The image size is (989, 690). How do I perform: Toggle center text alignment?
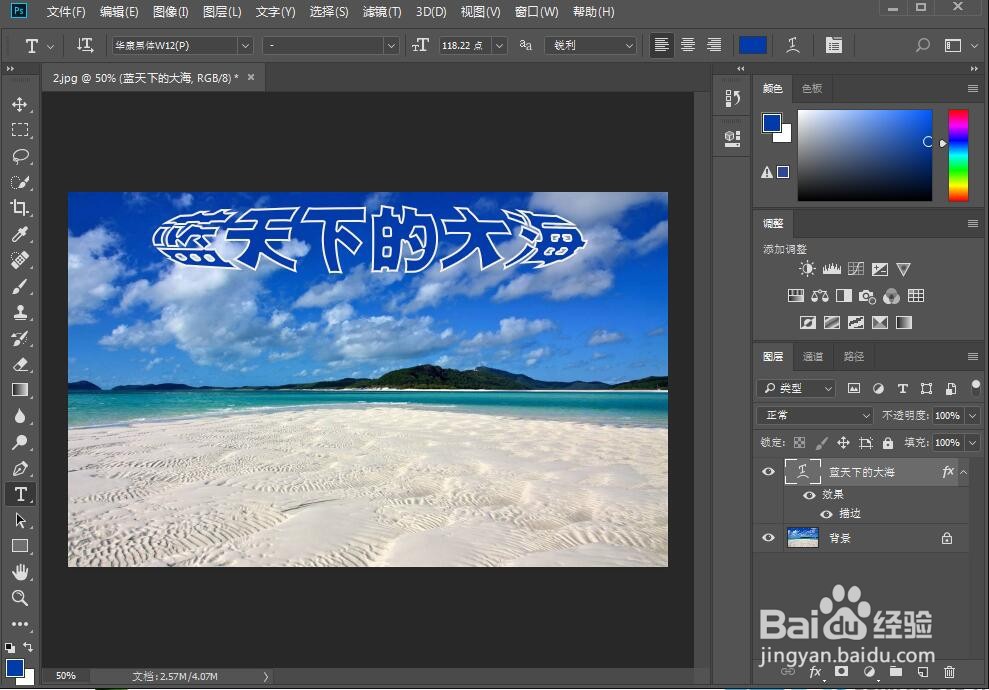(x=687, y=45)
